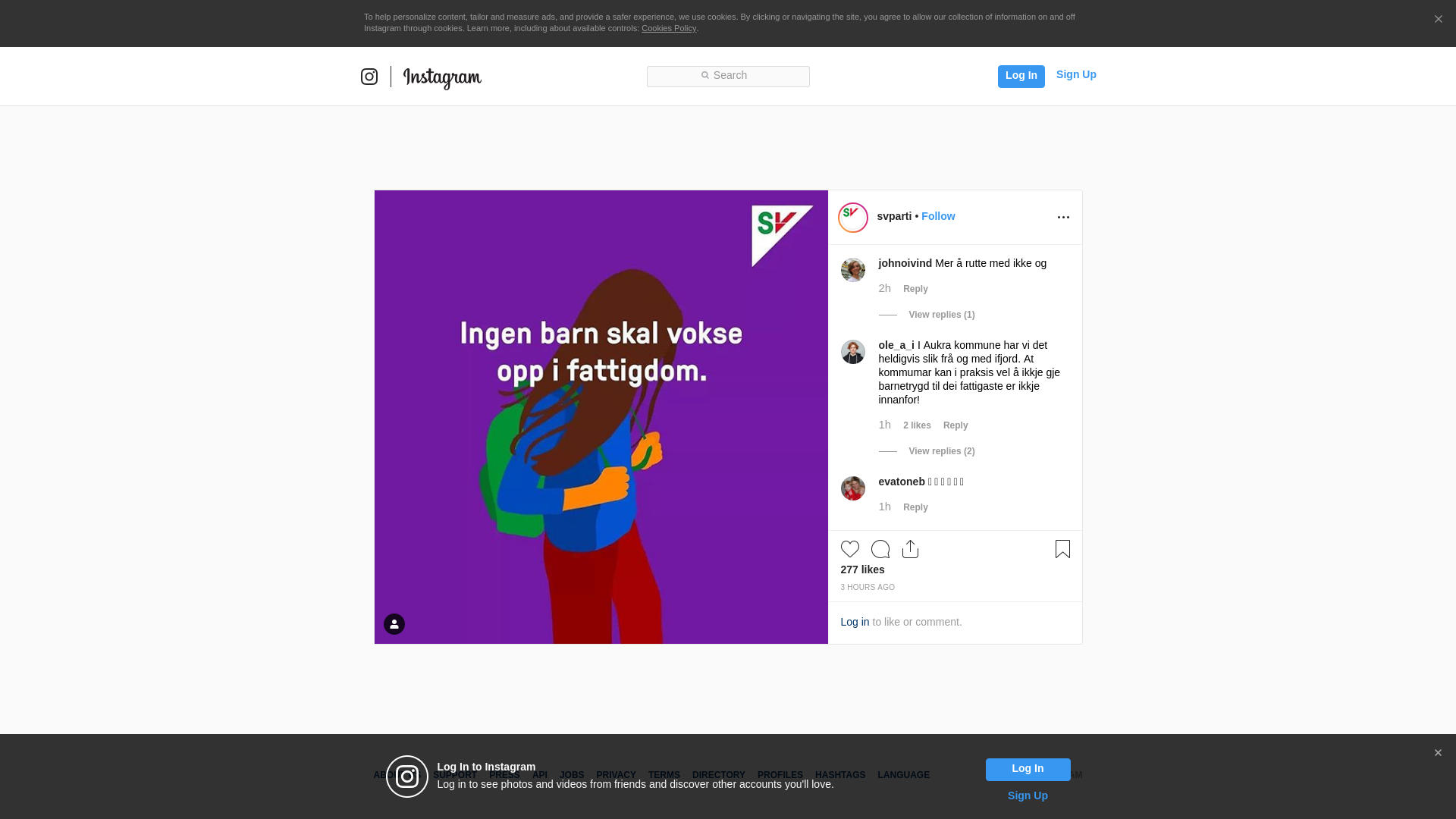Open the Instagram wordmark home link
1456x819 pixels.
point(442,77)
